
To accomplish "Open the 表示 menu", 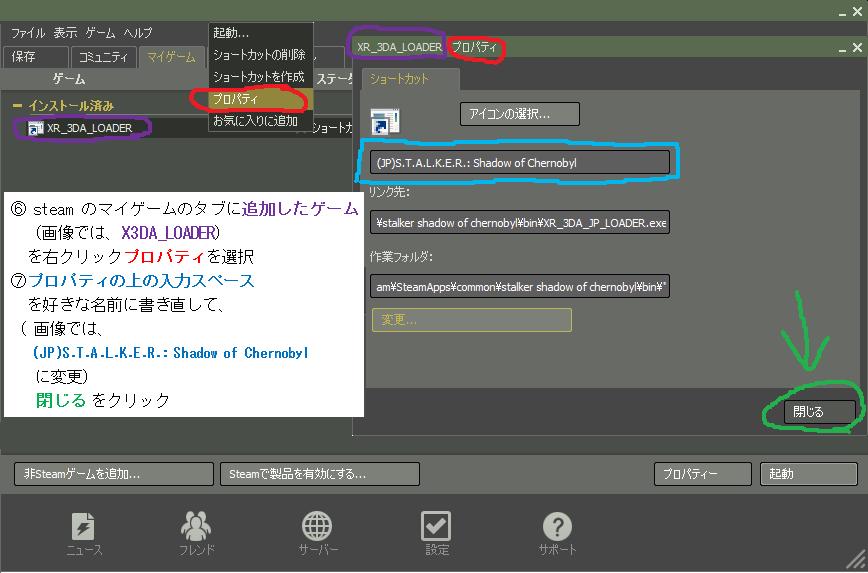I will click(65, 33).
